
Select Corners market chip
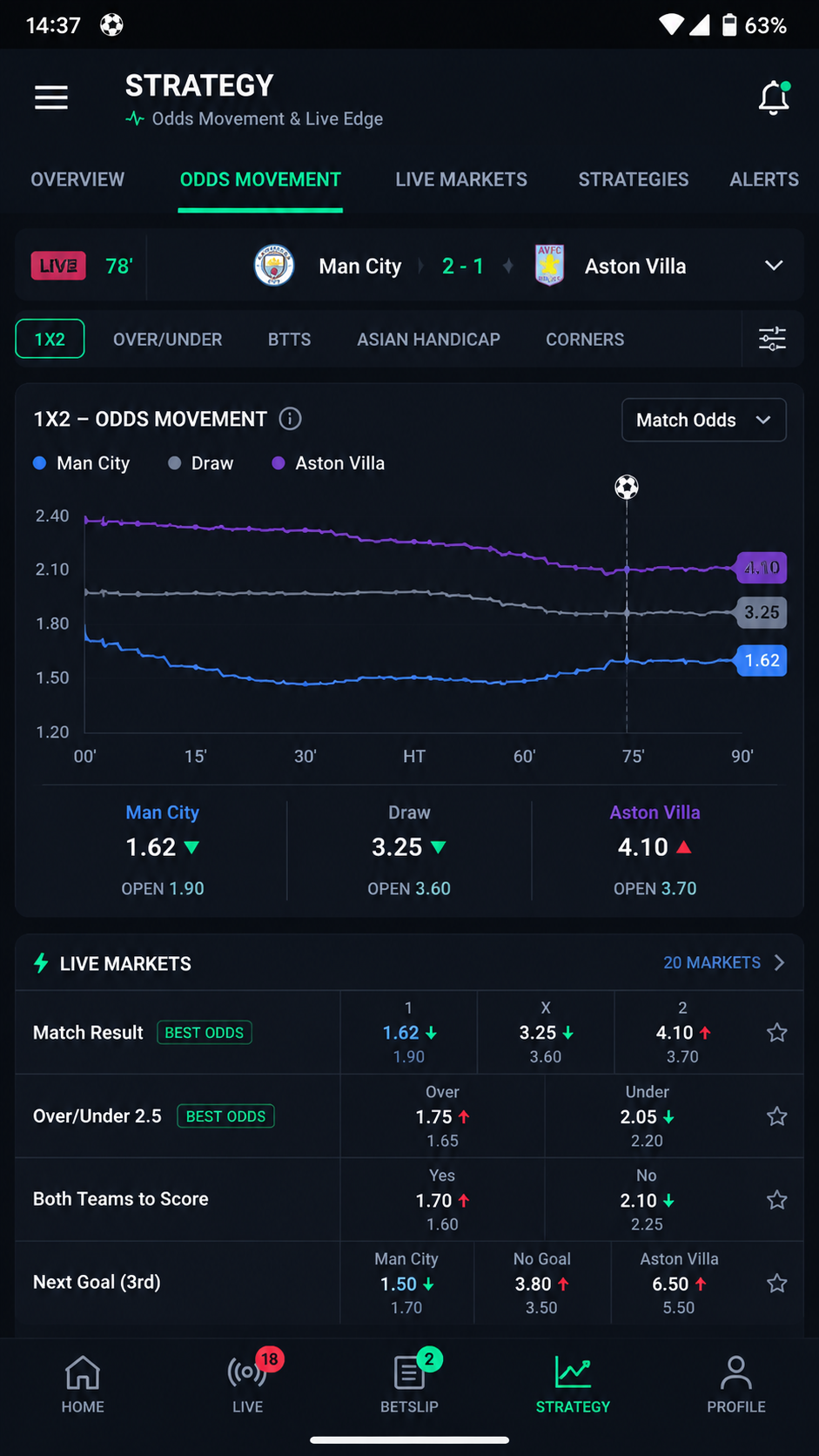pos(585,339)
